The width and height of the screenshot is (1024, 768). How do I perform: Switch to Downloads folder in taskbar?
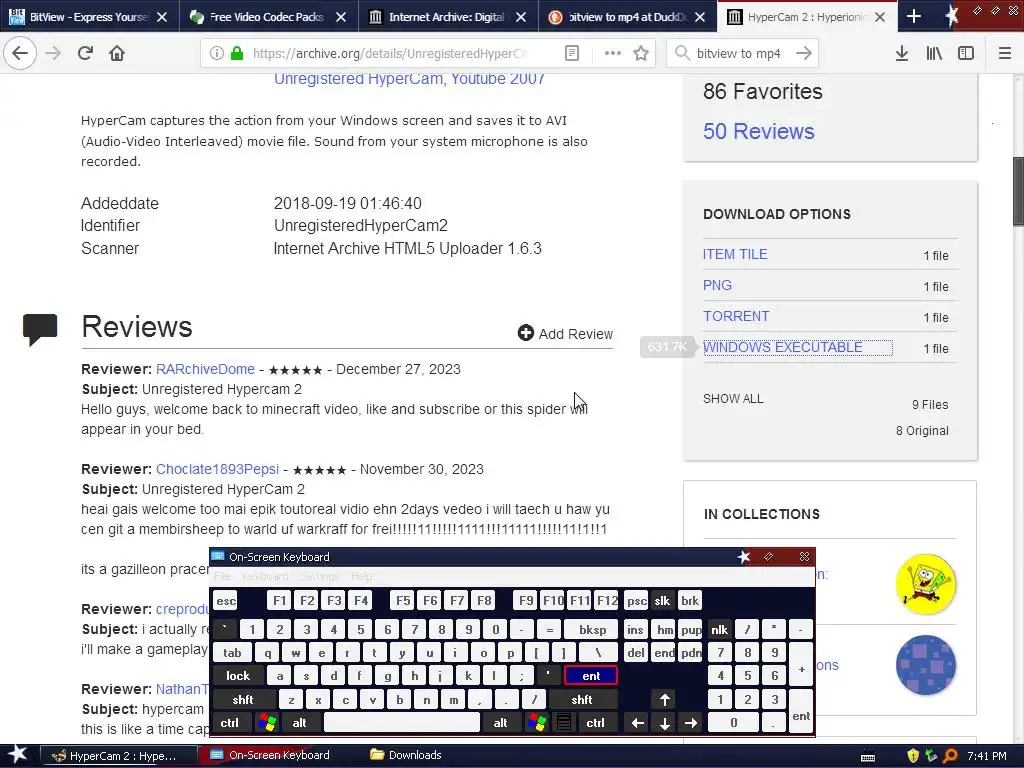[x=406, y=755]
